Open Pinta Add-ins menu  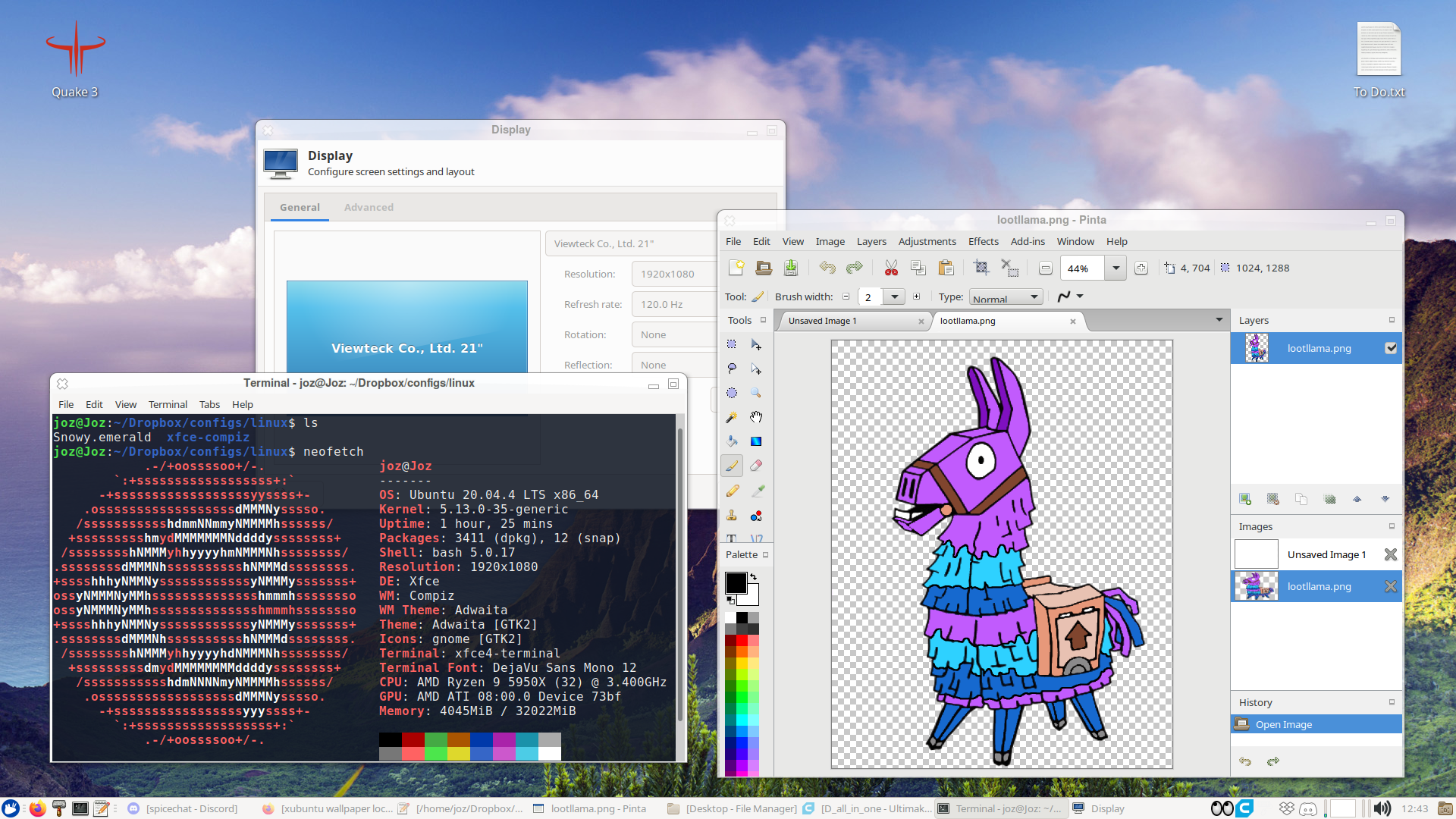point(1028,241)
